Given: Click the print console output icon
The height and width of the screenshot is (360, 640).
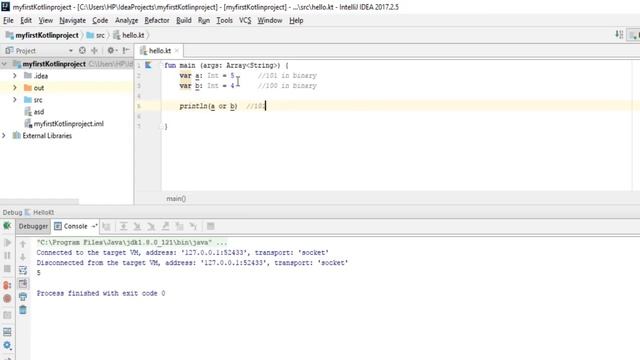Looking at the screenshot, I should tap(23, 297).
